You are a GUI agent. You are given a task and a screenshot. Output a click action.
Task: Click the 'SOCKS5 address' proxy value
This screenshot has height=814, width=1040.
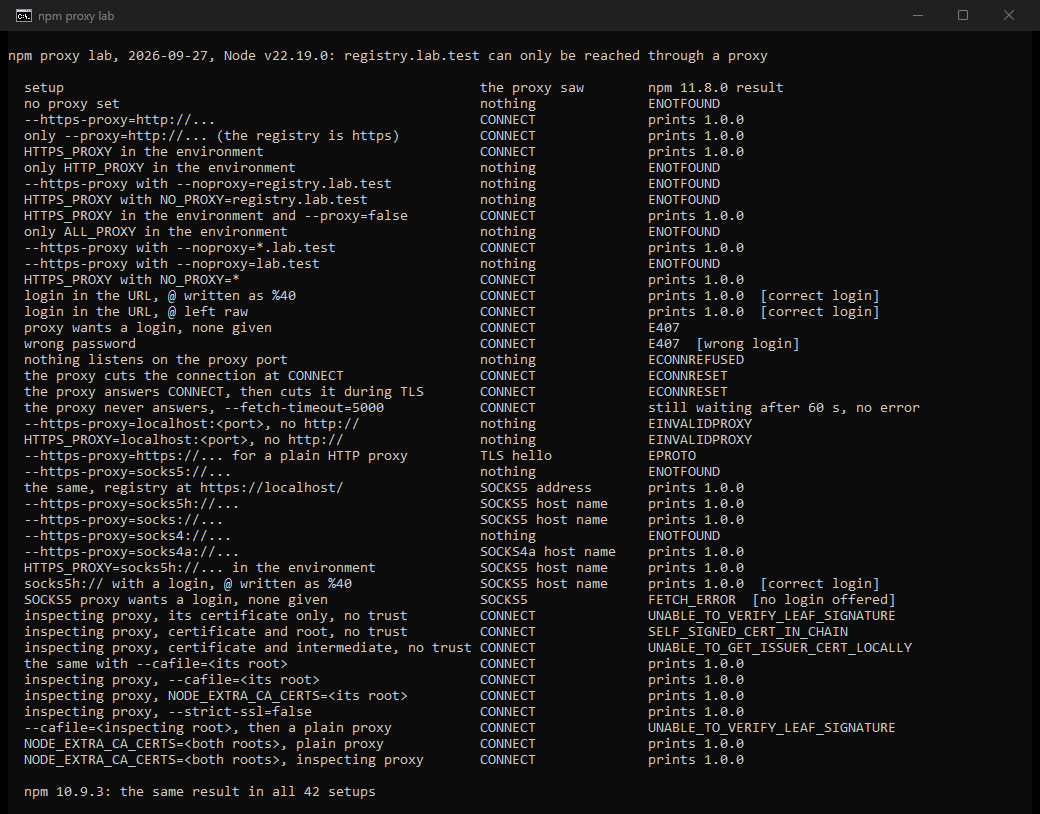point(535,488)
